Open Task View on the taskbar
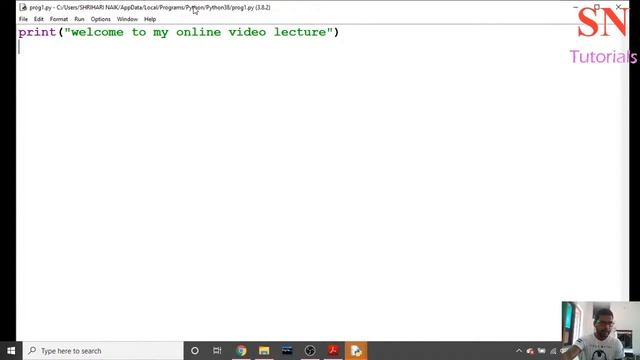Viewport: 640px width, 360px height. [x=217, y=351]
